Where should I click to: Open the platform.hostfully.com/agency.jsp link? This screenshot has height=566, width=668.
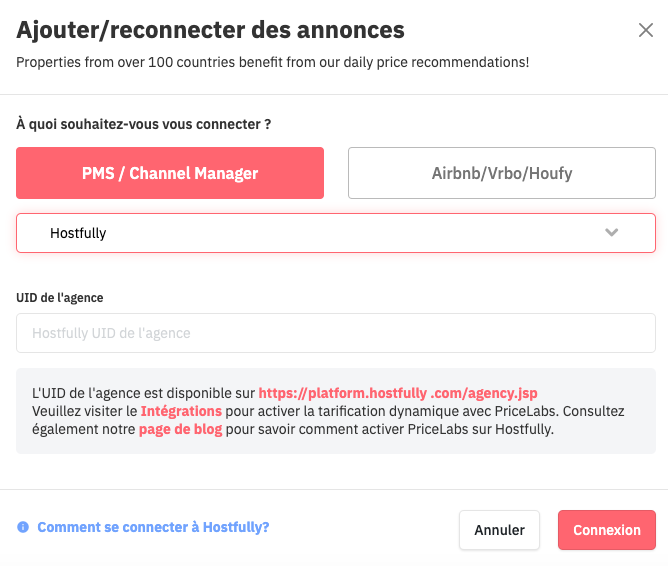(398, 393)
